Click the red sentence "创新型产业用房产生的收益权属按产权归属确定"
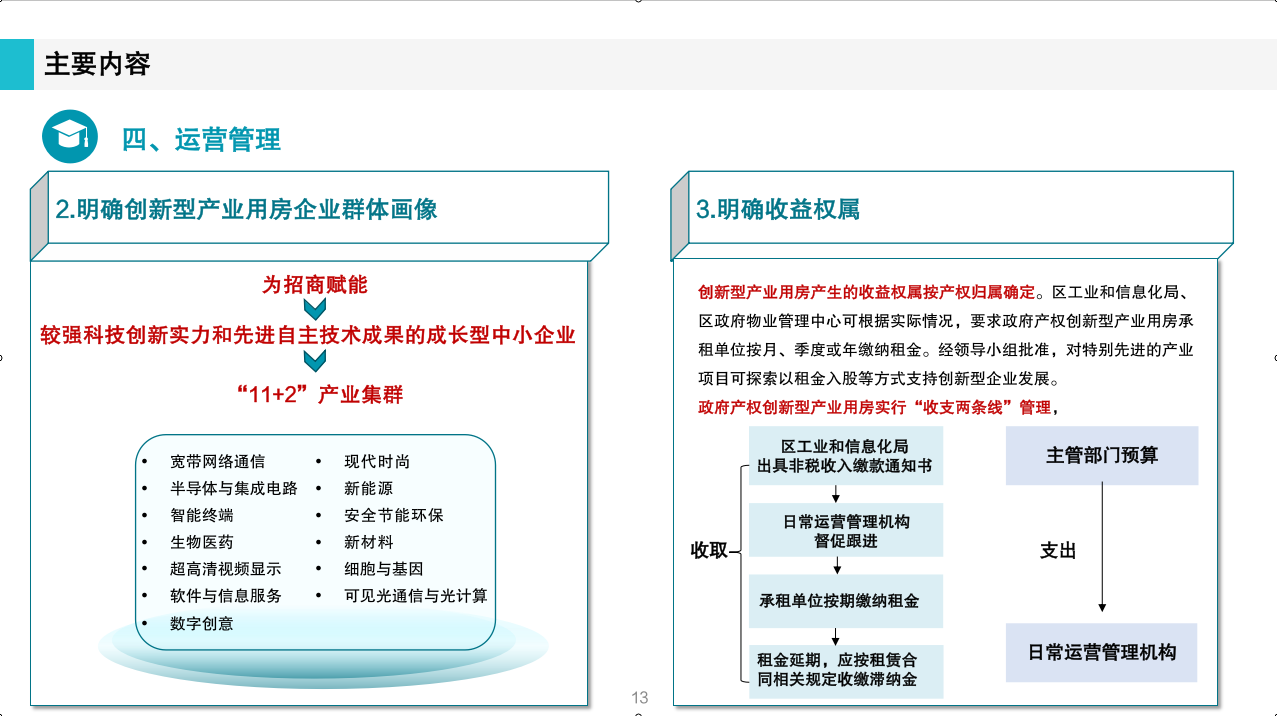Image resolution: width=1277 pixels, height=716 pixels. [x=866, y=292]
